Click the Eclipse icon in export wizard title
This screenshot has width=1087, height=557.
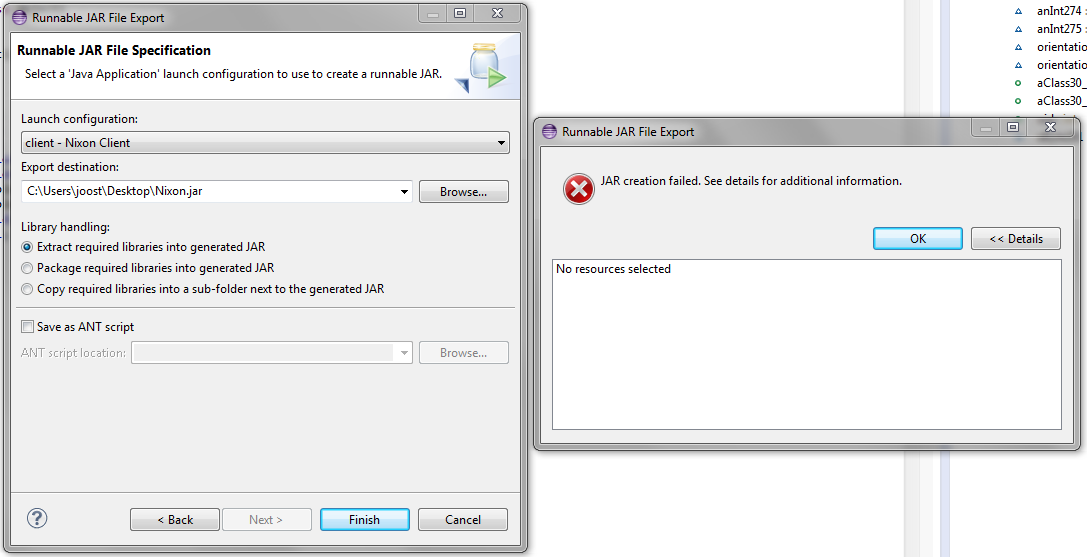[20, 17]
